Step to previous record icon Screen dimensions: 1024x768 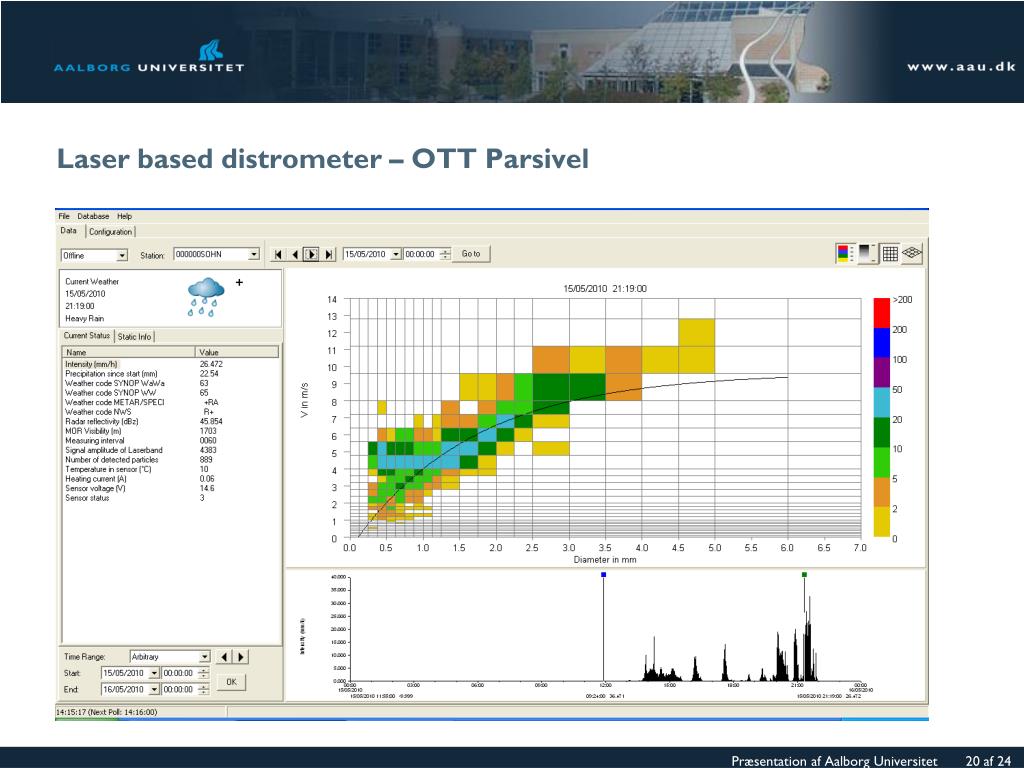point(295,255)
